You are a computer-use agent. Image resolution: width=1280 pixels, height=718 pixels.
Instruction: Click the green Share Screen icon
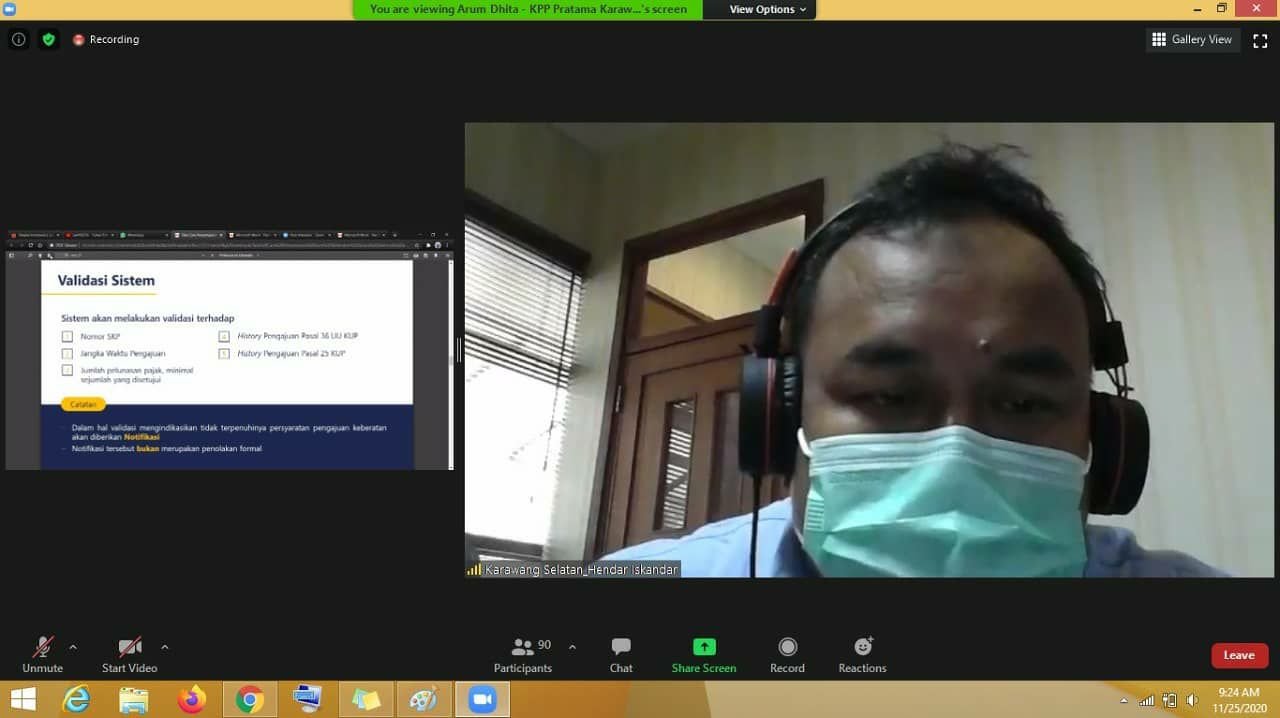coord(704,647)
